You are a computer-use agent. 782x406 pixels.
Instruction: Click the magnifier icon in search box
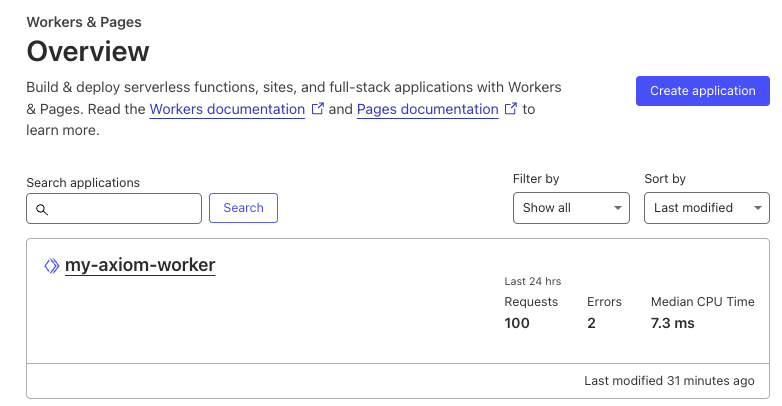(42, 209)
